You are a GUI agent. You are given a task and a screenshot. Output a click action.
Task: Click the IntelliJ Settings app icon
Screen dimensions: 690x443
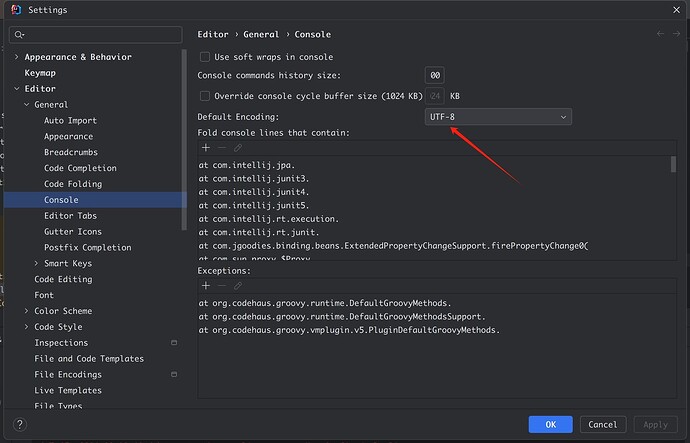pos(16,10)
